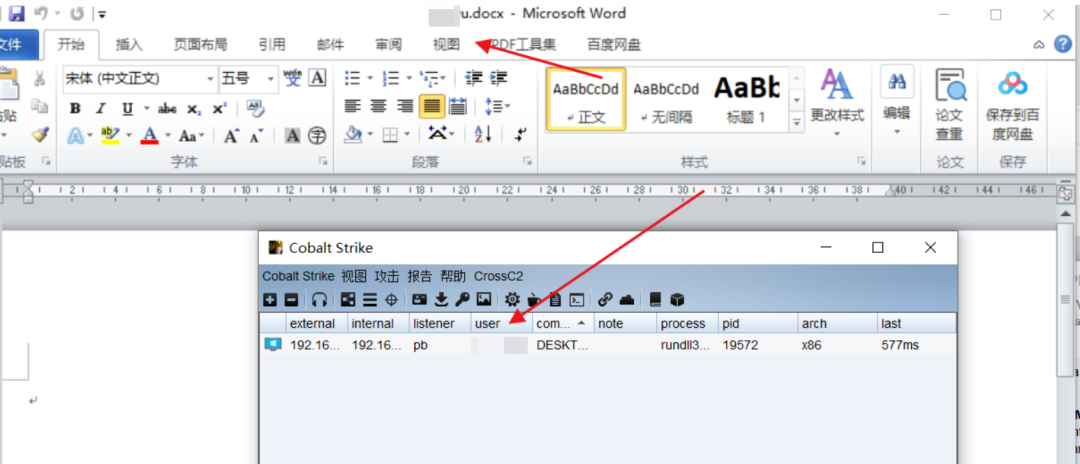
Task: Show Cobalt Strike targets crosshair icon
Action: point(391,299)
